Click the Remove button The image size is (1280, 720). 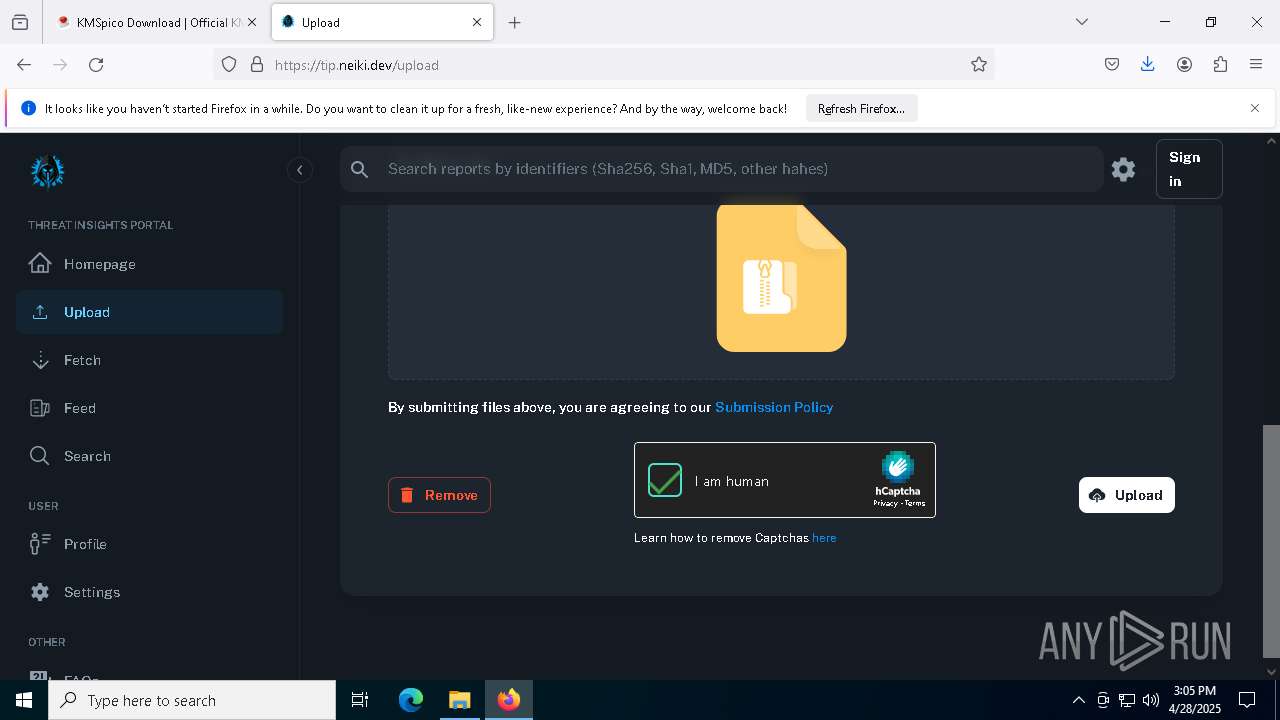(439, 495)
